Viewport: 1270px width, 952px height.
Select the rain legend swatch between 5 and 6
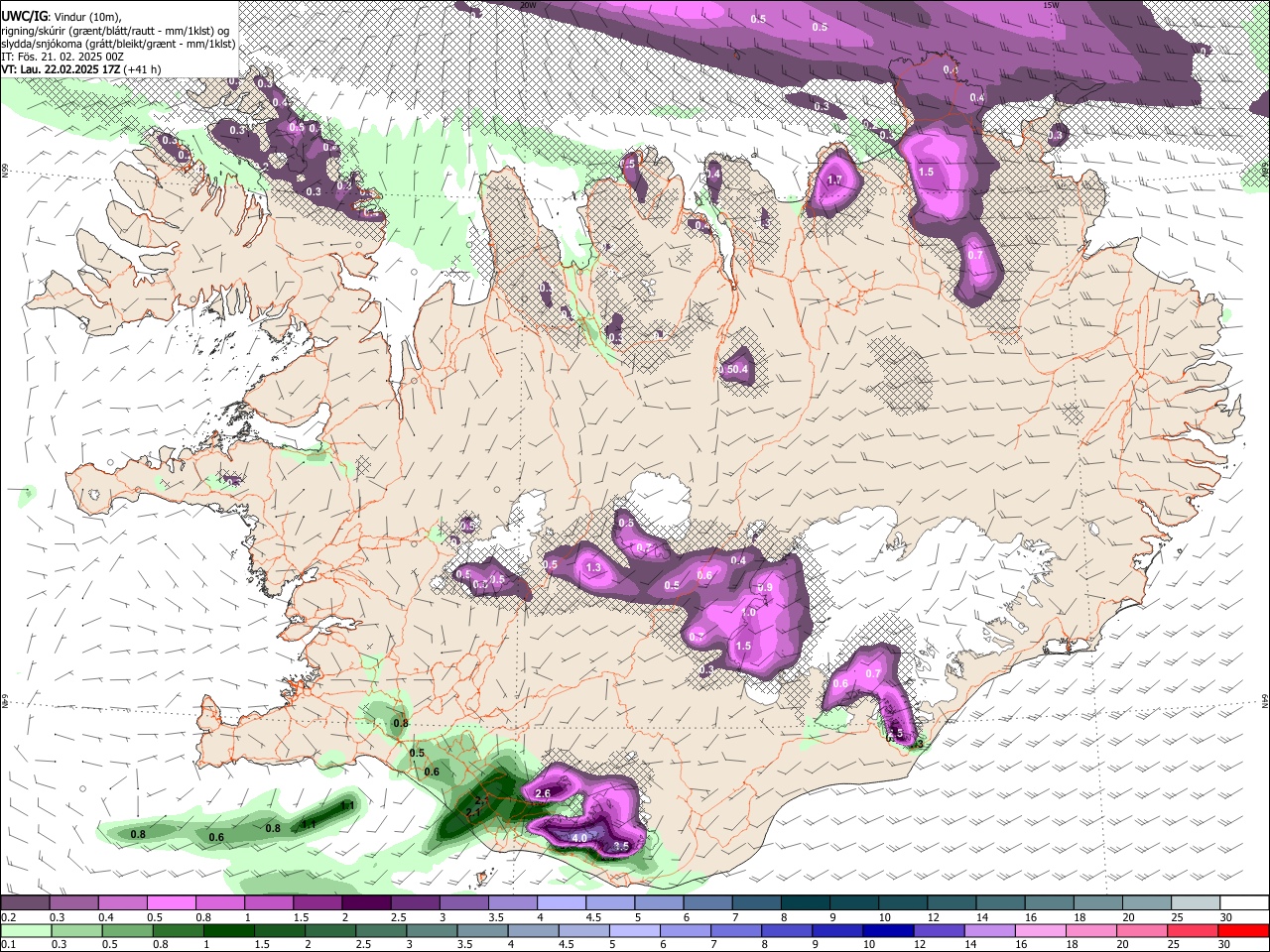pyautogui.click(x=635, y=930)
